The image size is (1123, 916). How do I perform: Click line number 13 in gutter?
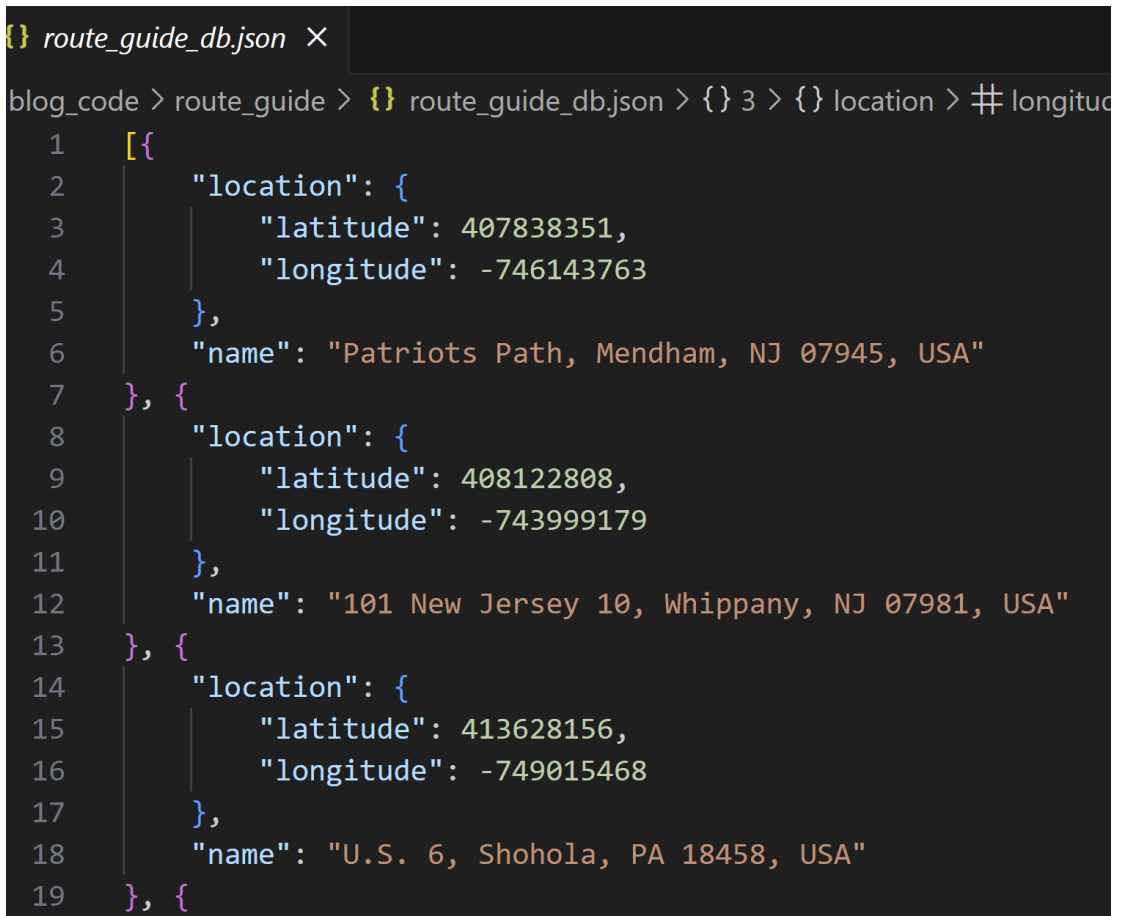pyautogui.click(x=49, y=646)
